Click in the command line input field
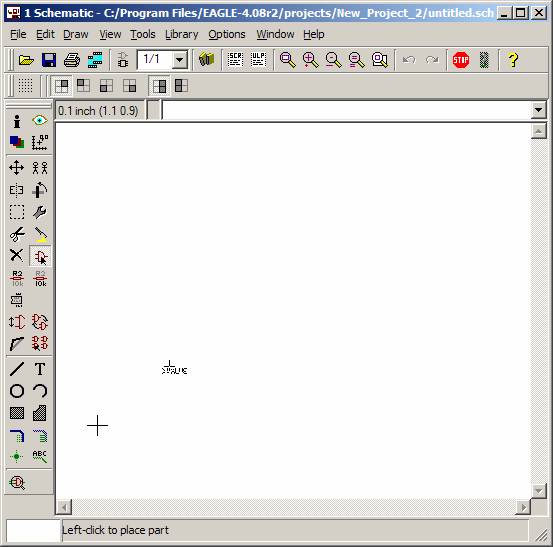 [x=346, y=111]
